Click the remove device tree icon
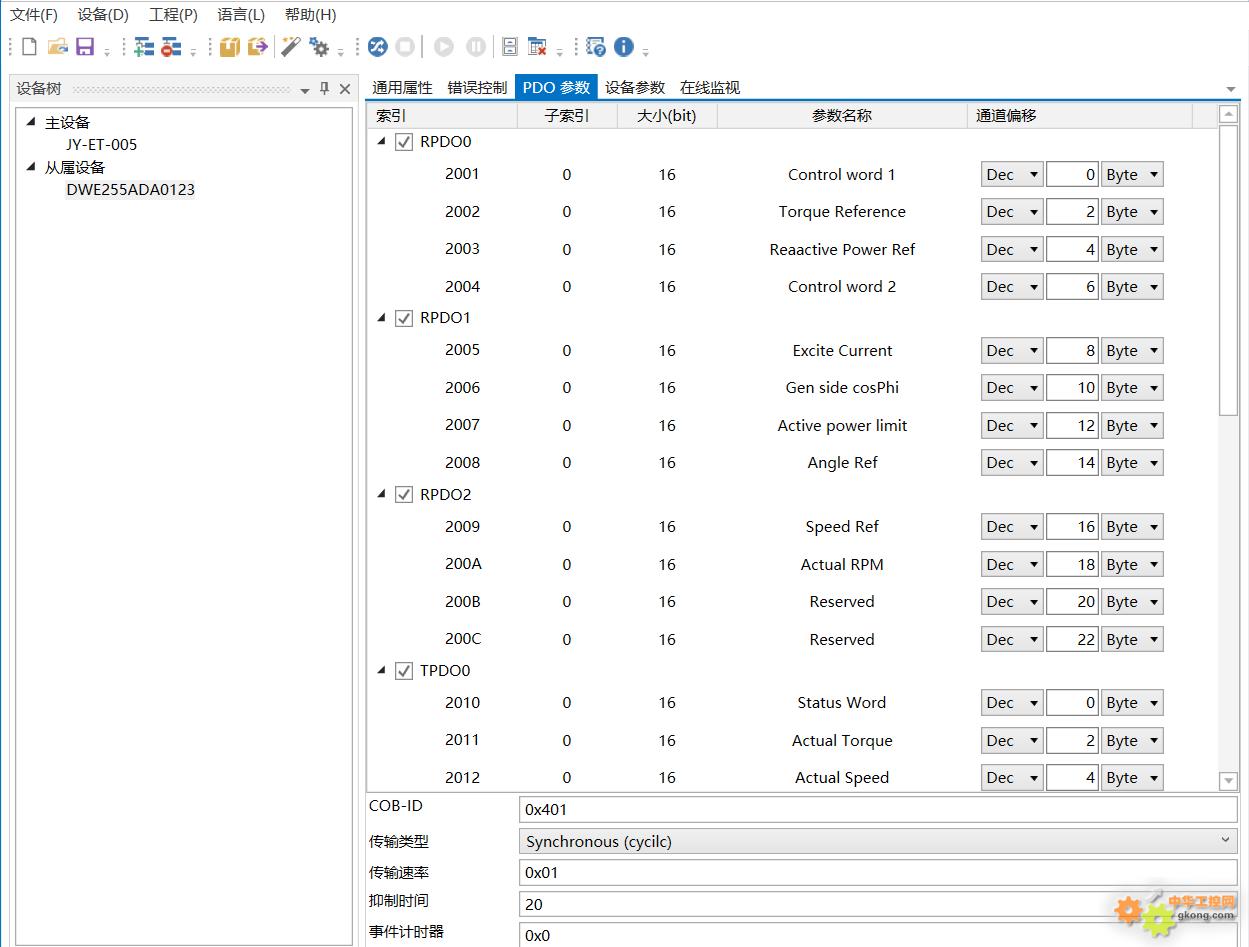The image size is (1249, 947). [171, 47]
